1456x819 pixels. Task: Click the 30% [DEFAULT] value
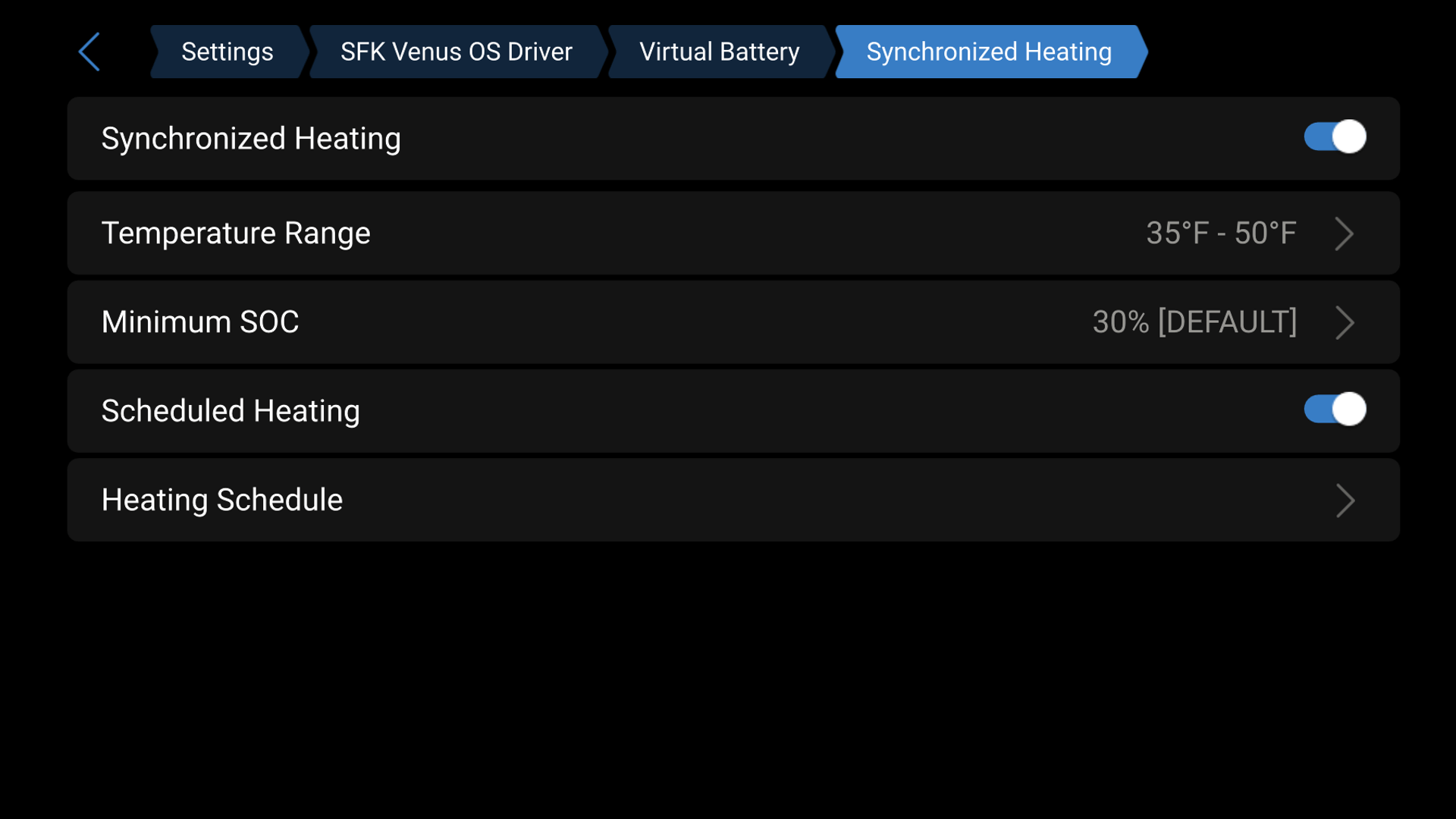tap(1194, 322)
